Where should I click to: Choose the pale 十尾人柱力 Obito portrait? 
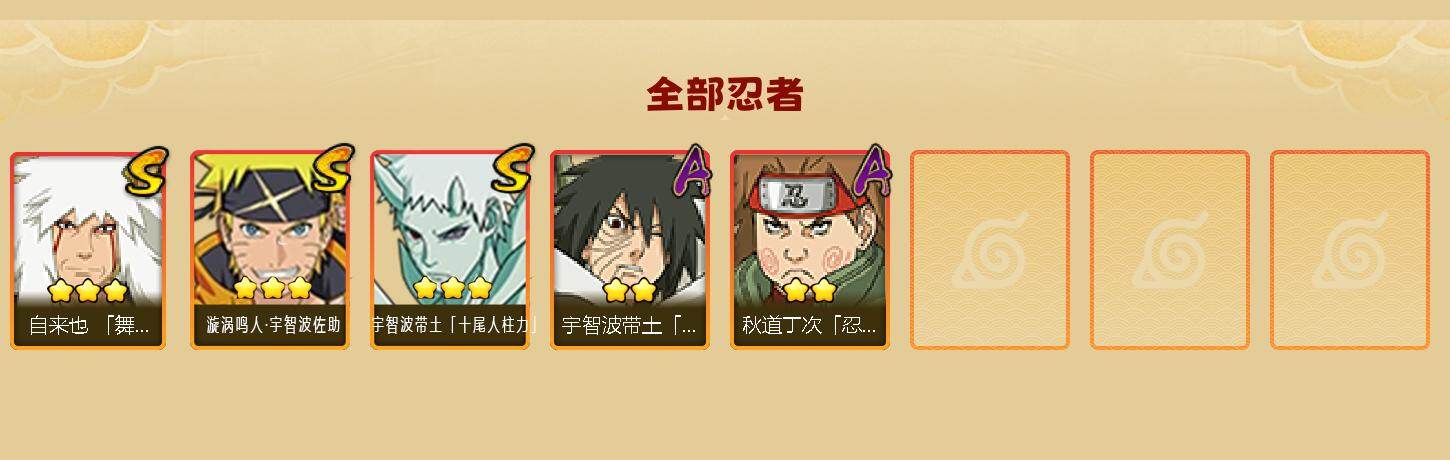[x=450, y=250]
